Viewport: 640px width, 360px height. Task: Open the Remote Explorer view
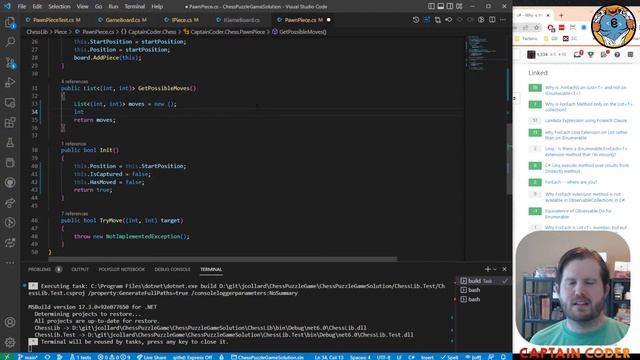pos(10,102)
